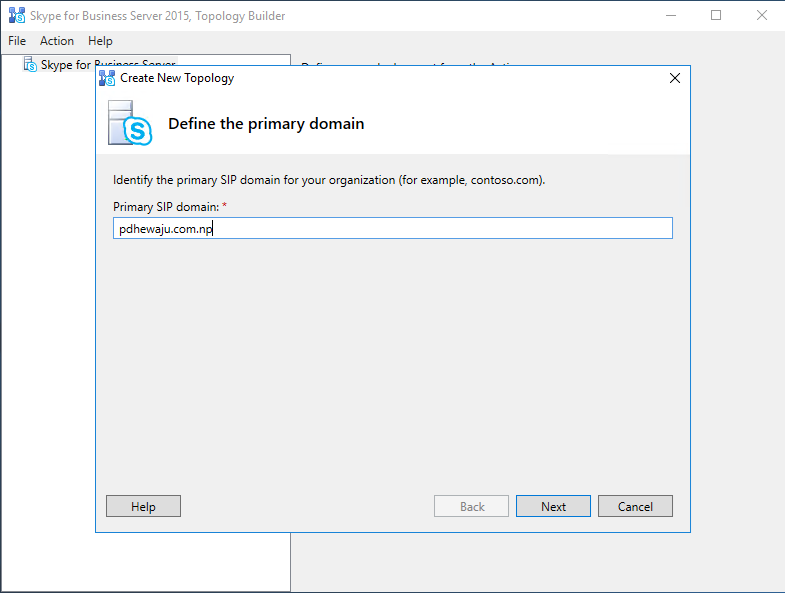This screenshot has width=785, height=593.
Task: Click the Create New Topology dialog title icon
Action: [x=107, y=78]
